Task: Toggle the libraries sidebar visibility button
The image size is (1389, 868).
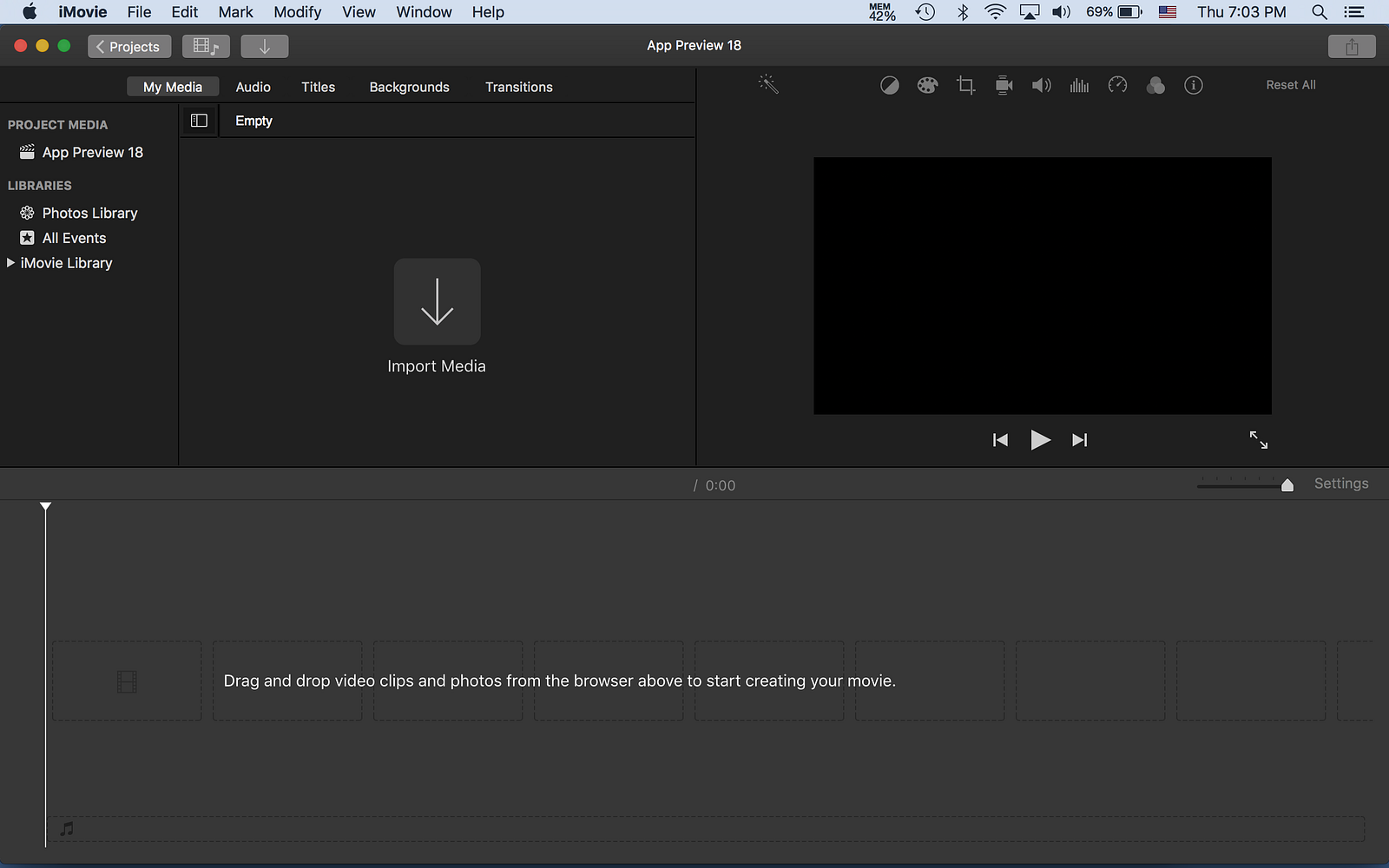Action: [199, 121]
